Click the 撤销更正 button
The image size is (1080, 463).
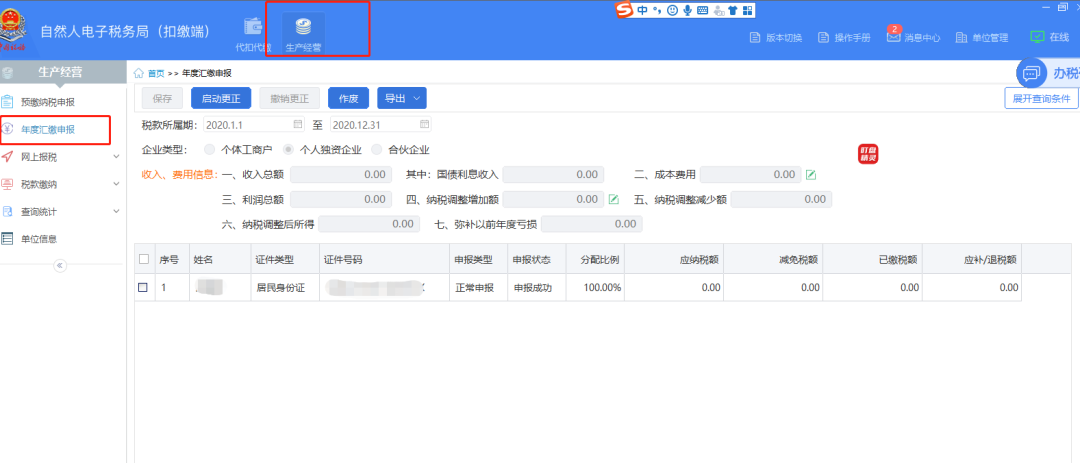click(289, 99)
